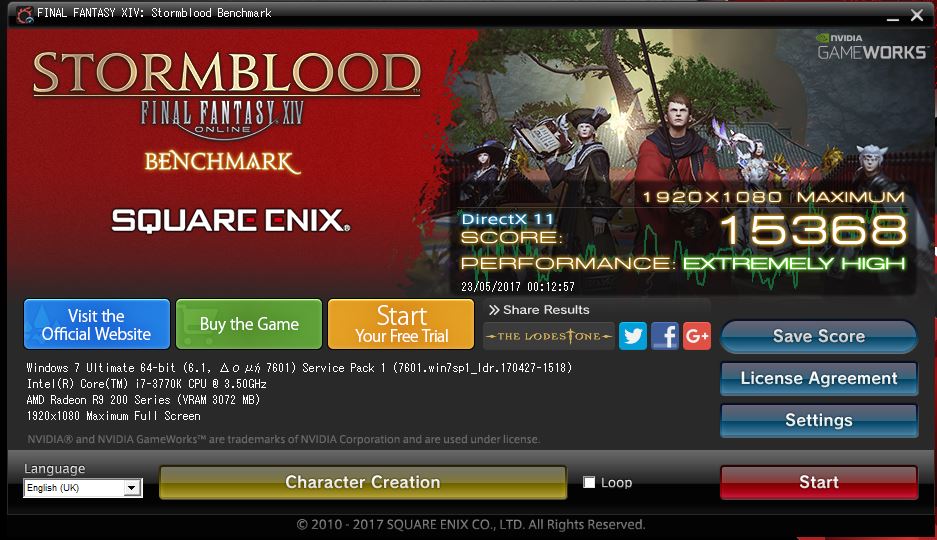The width and height of the screenshot is (937, 540).
Task: Click the Square Enix logo
Action: click(231, 220)
